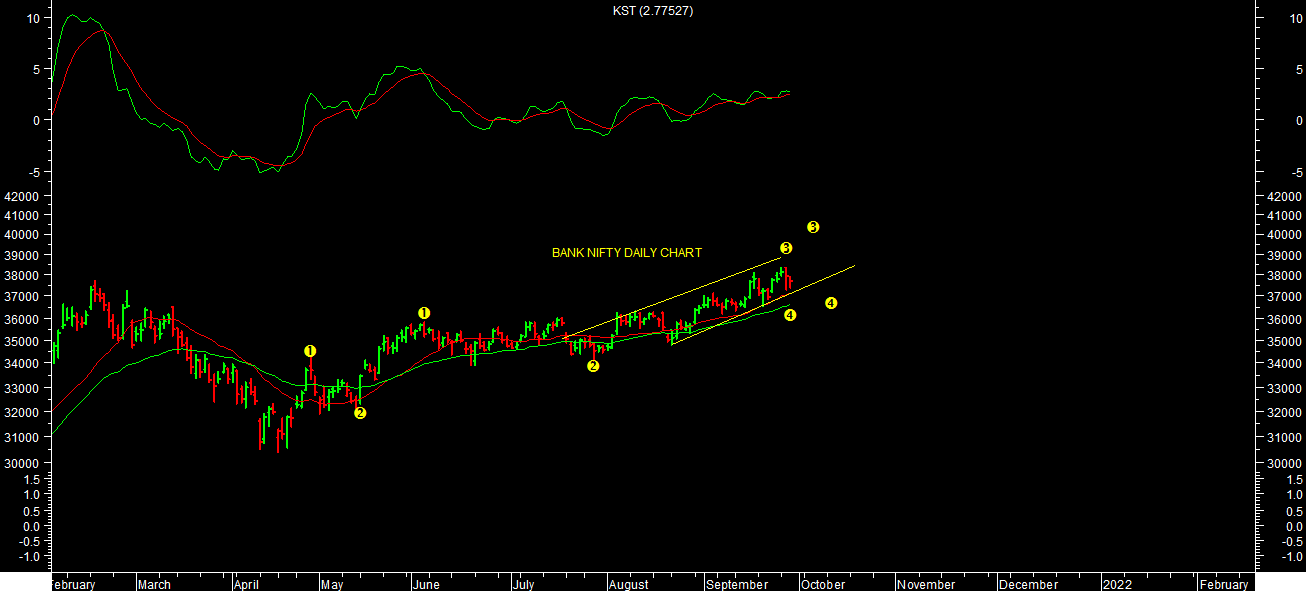Screen dimensions: 1306x591
Task: Click the 2022 year label on the time axis
Action: (x=1117, y=584)
